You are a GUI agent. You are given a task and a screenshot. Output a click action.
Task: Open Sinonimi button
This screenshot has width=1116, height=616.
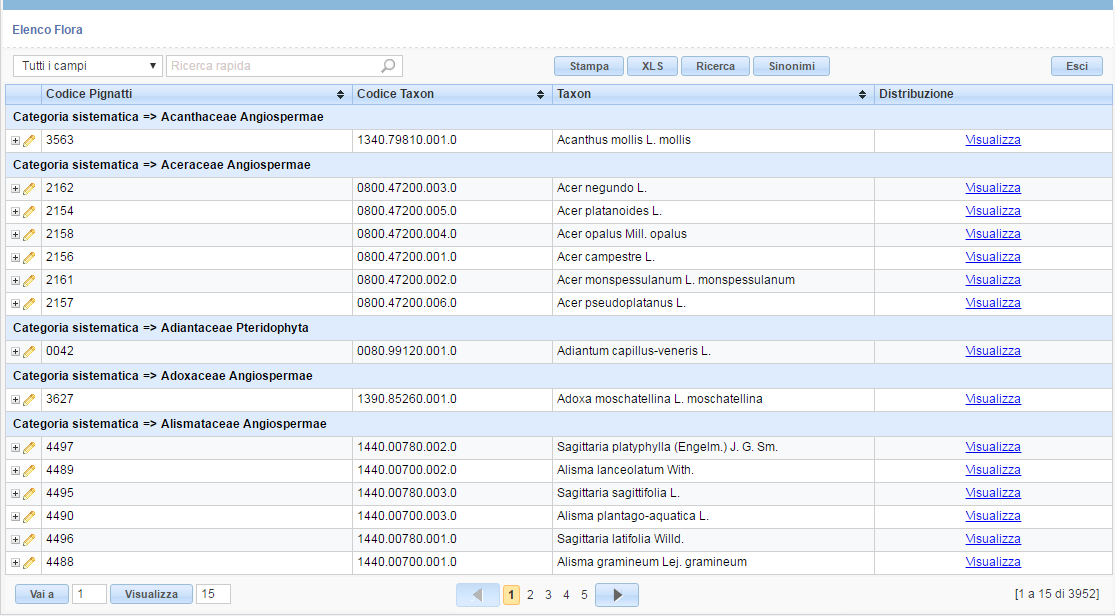point(791,66)
